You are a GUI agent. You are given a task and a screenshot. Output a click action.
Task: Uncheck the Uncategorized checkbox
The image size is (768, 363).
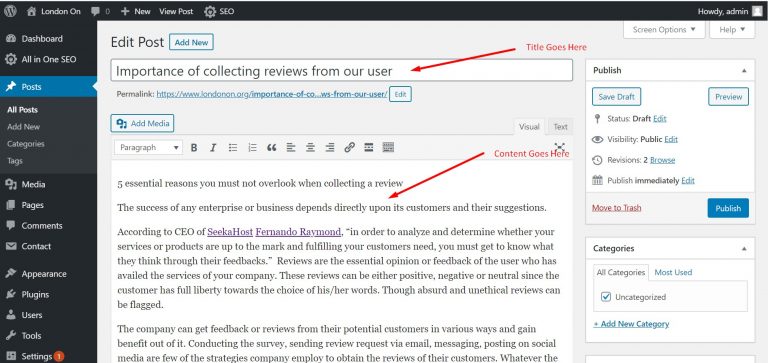pyautogui.click(x=606, y=297)
